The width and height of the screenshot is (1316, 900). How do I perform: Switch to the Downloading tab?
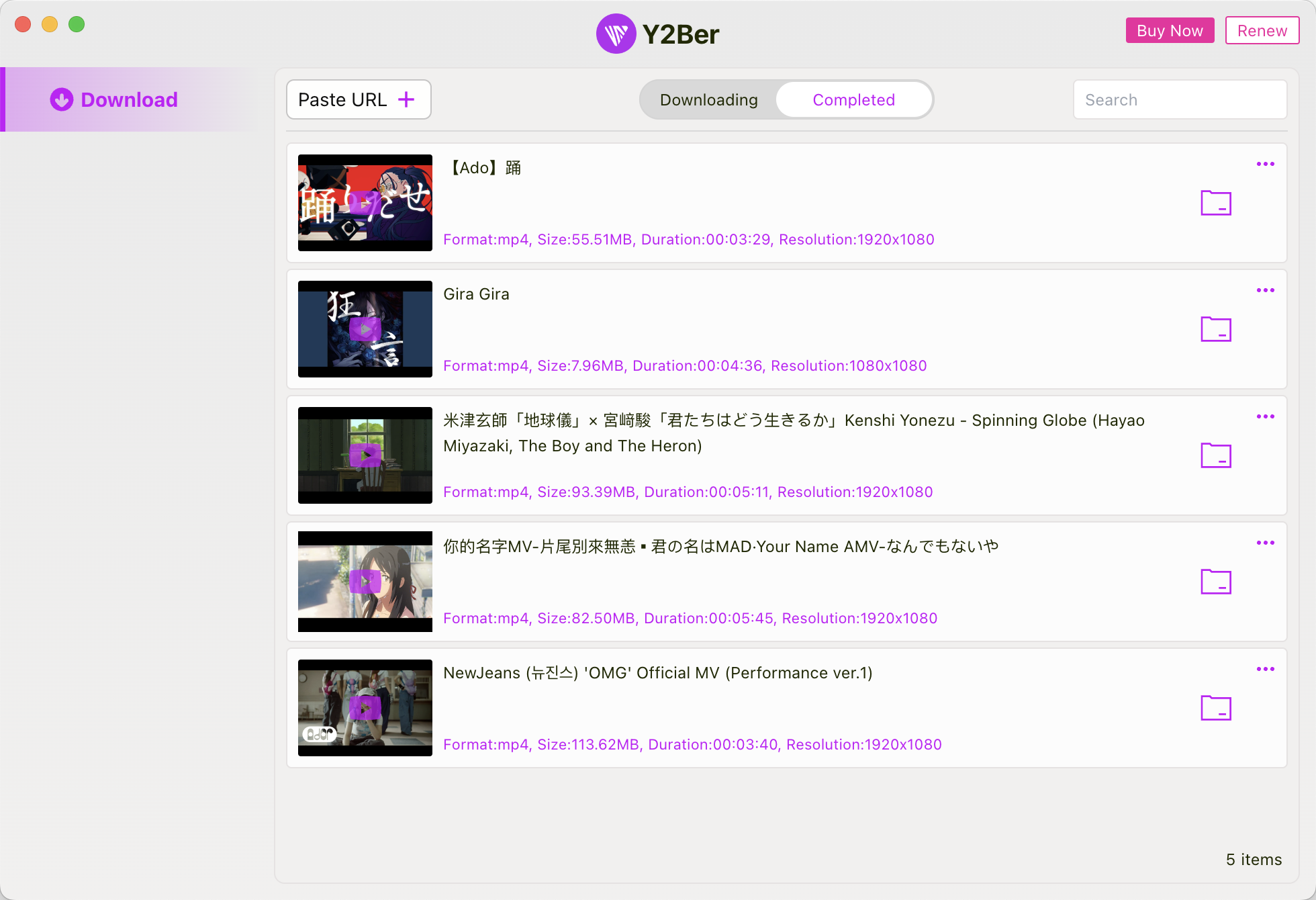pyautogui.click(x=708, y=99)
